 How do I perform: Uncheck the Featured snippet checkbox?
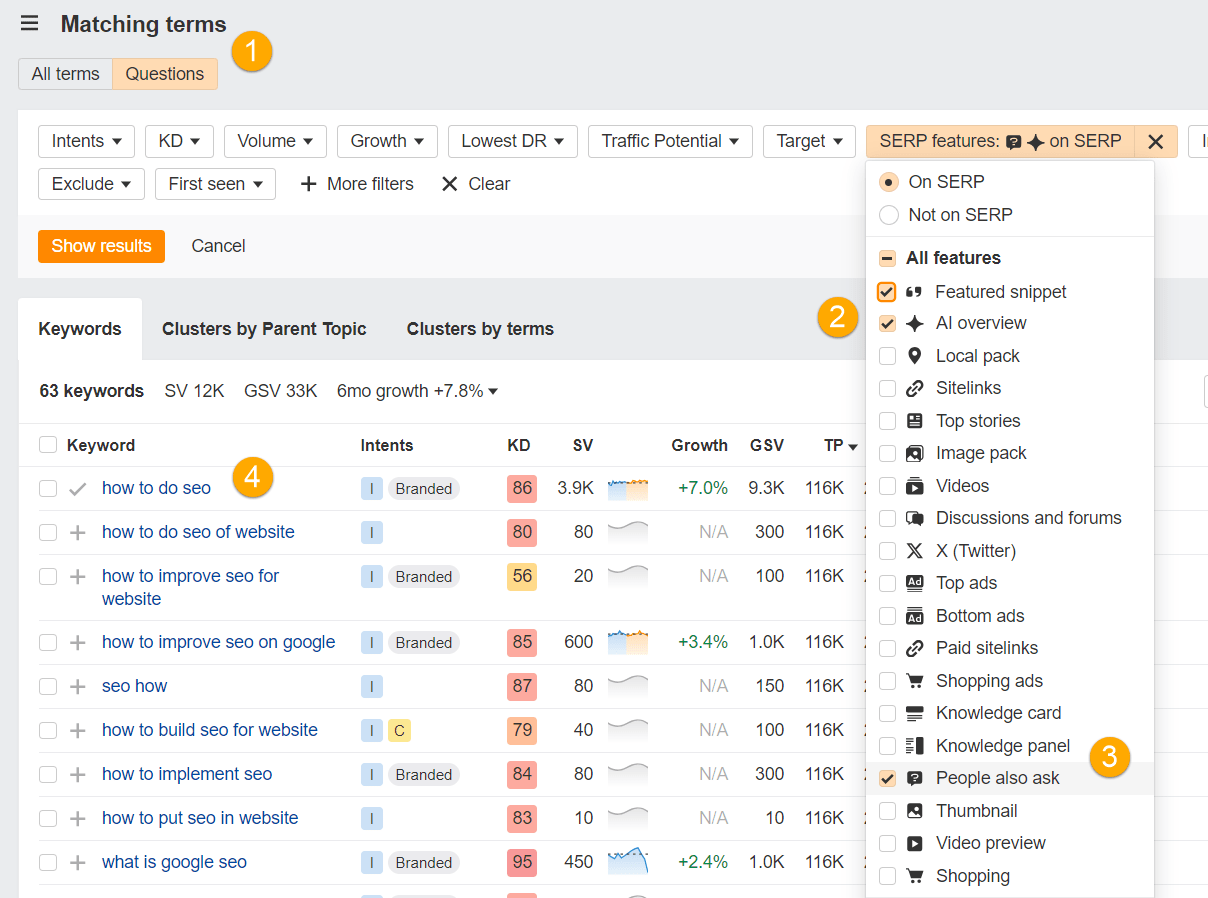(x=886, y=291)
